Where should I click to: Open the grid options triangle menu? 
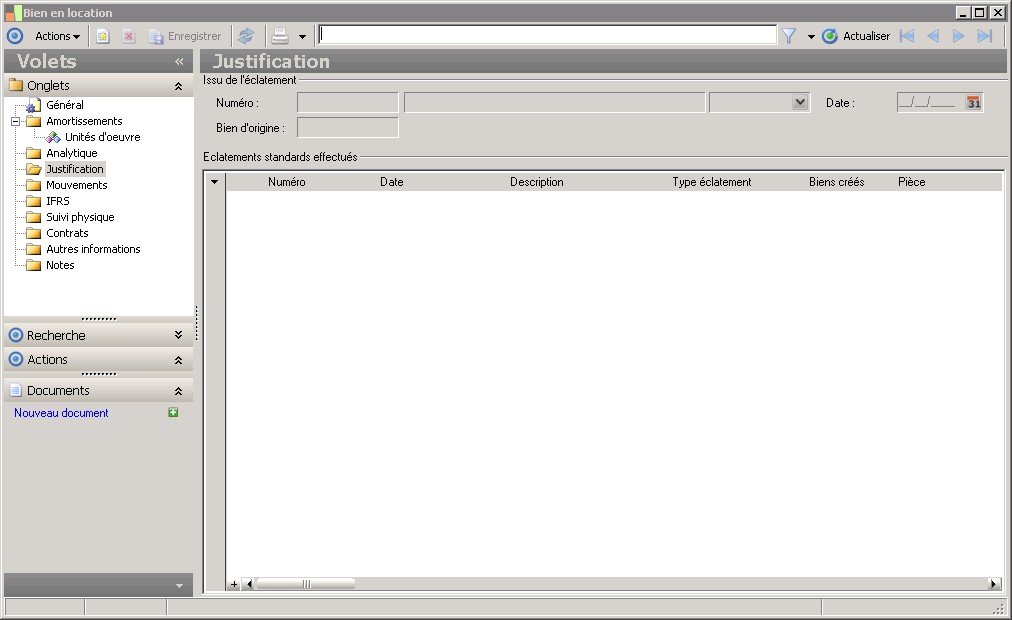[x=214, y=182]
